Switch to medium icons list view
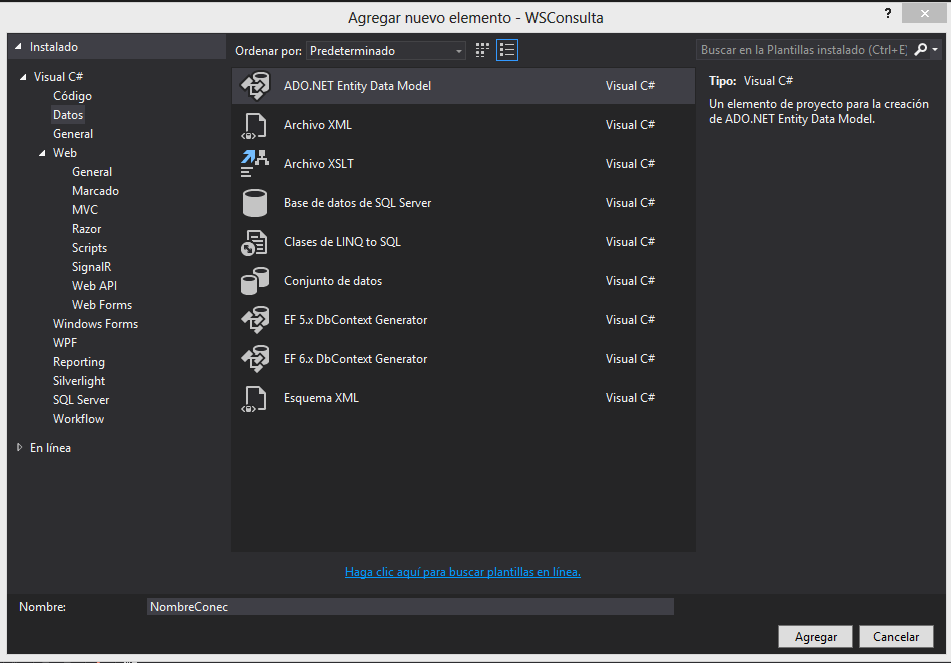Screen dimensions: 951x663 tap(507, 50)
